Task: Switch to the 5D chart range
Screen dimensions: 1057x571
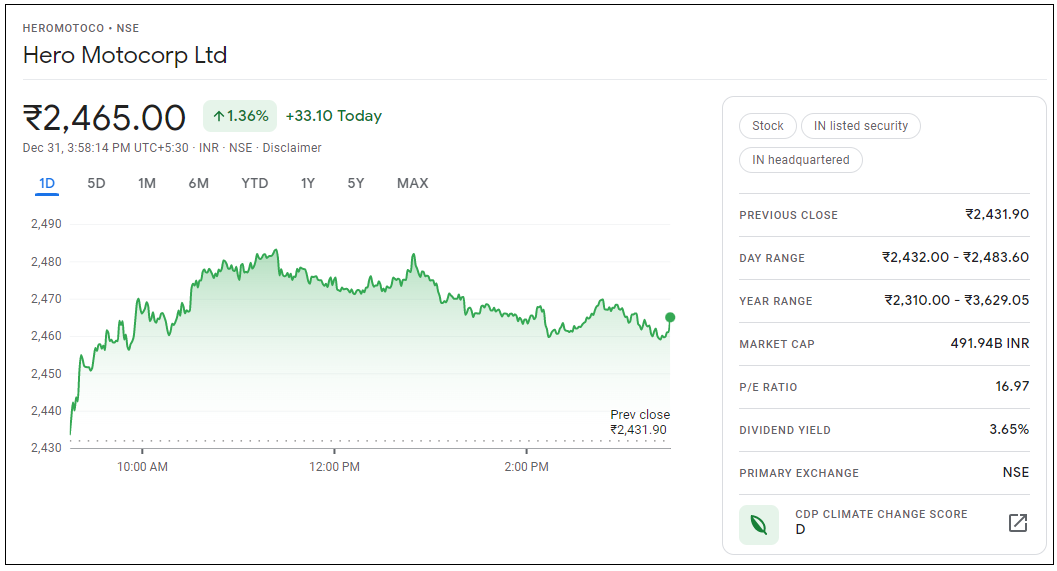Action: 96,183
